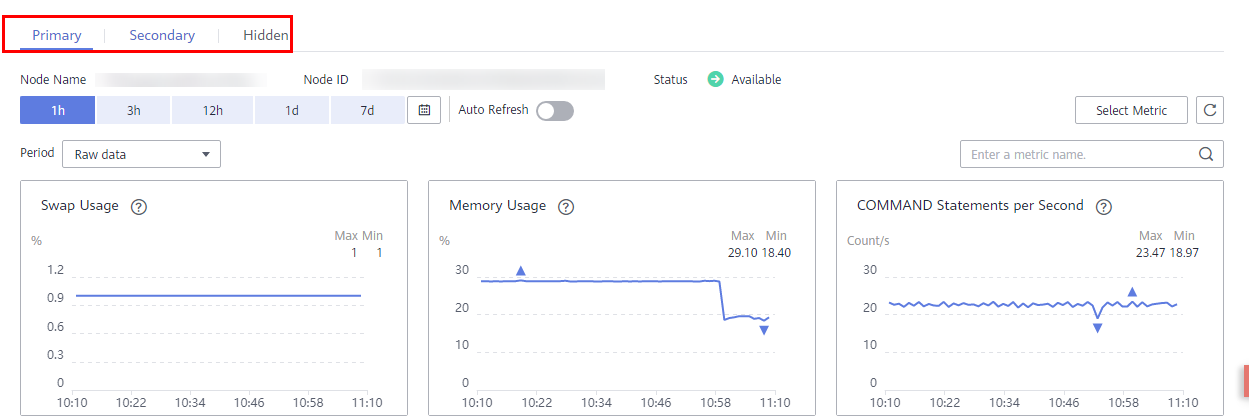Choose the 3h time range button

click(x=133, y=110)
